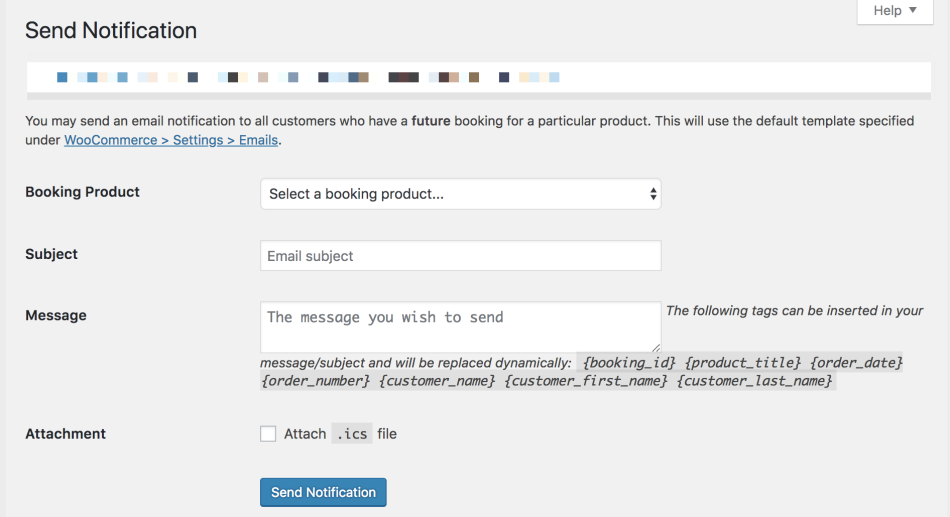
Task: Enable the Attach .ics file checkbox
Action: tap(268, 434)
